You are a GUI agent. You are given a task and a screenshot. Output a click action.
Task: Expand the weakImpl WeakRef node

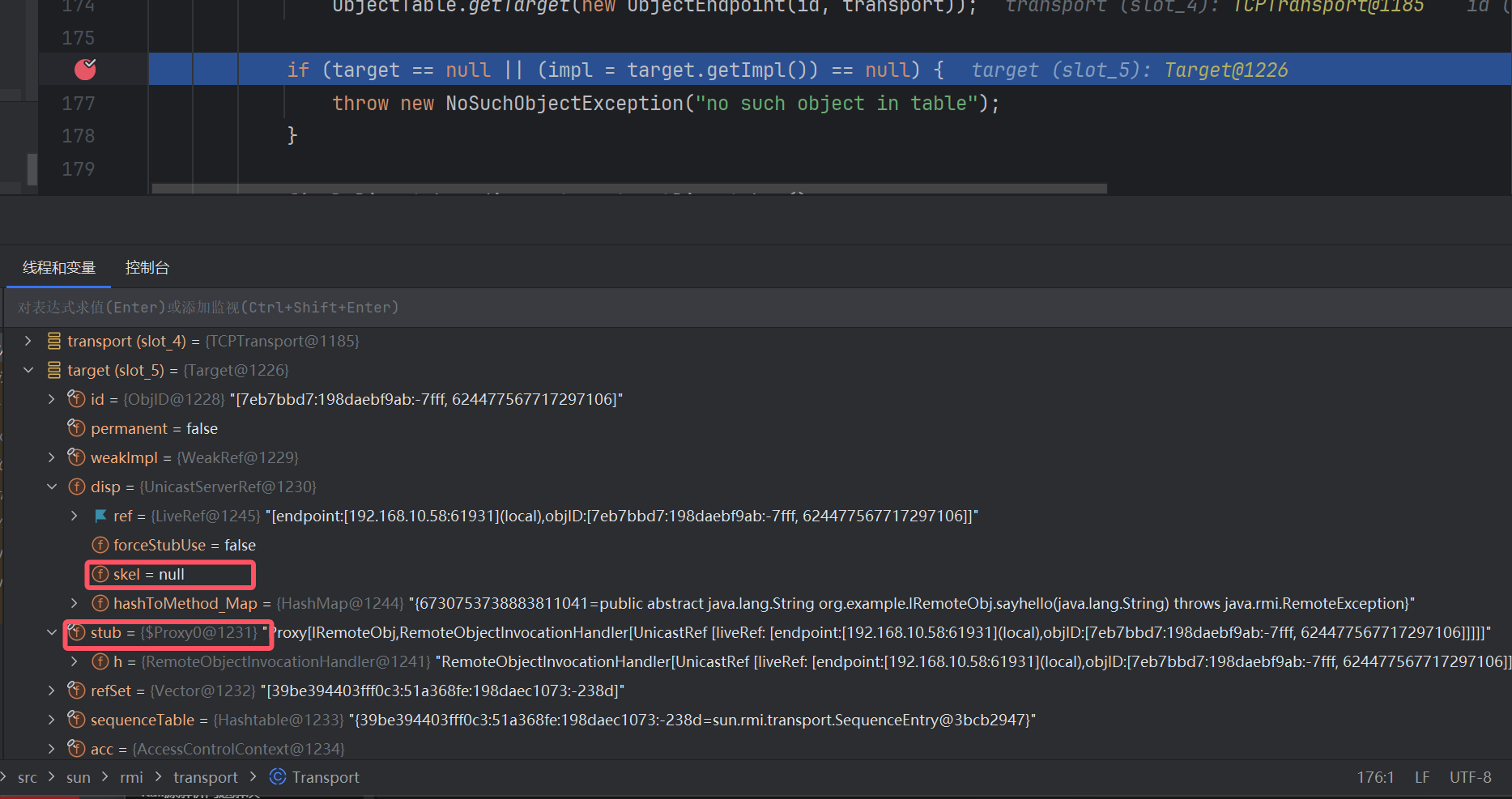(52, 457)
